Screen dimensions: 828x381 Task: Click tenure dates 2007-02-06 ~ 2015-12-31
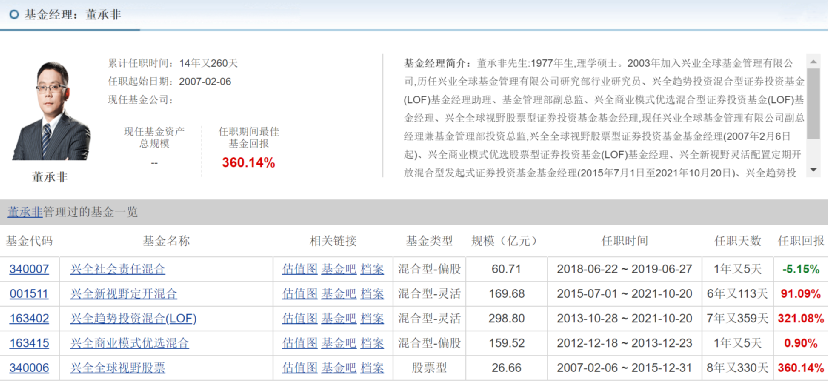(x=624, y=368)
